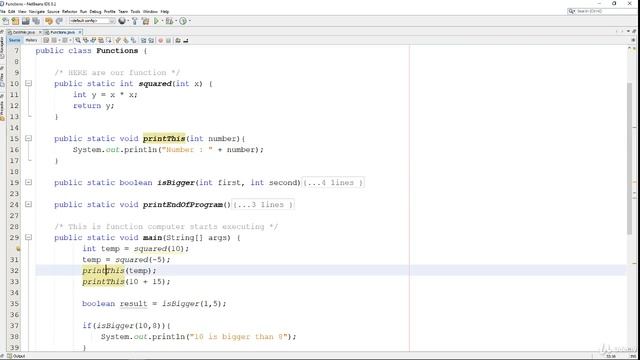This screenshot has width=640, height=360.
Task: Collapse the main method fold
Action: pos(28,237)
